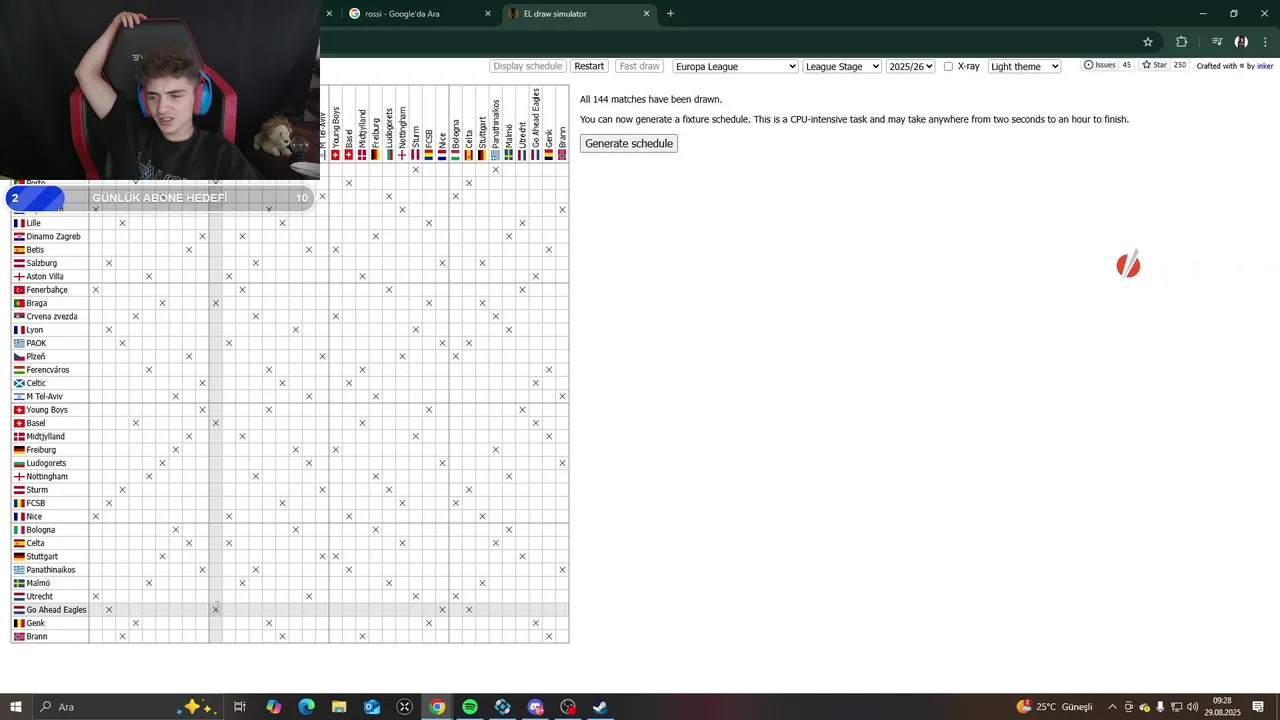Open the Europa League competition dropdown
This screenshot has width=1280, height=720.
coord(735,66)
